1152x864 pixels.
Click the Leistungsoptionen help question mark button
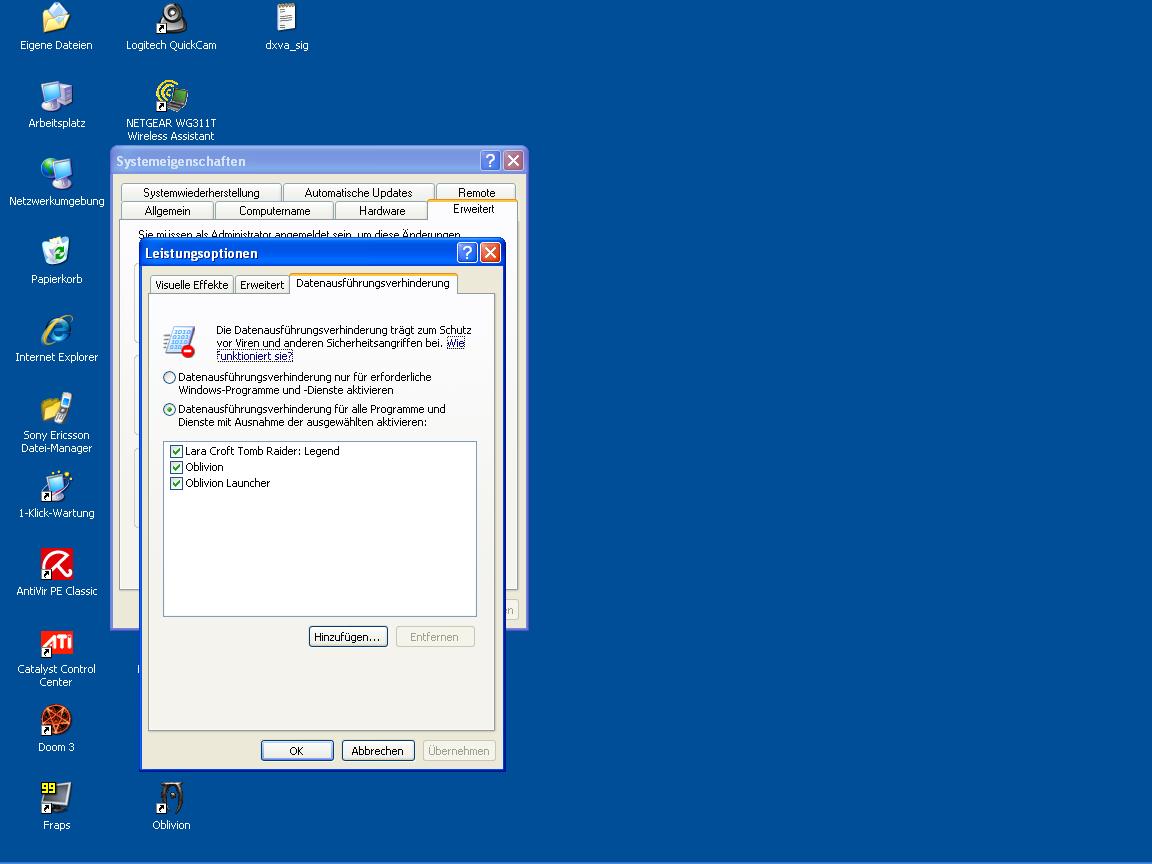coord(467,253)
